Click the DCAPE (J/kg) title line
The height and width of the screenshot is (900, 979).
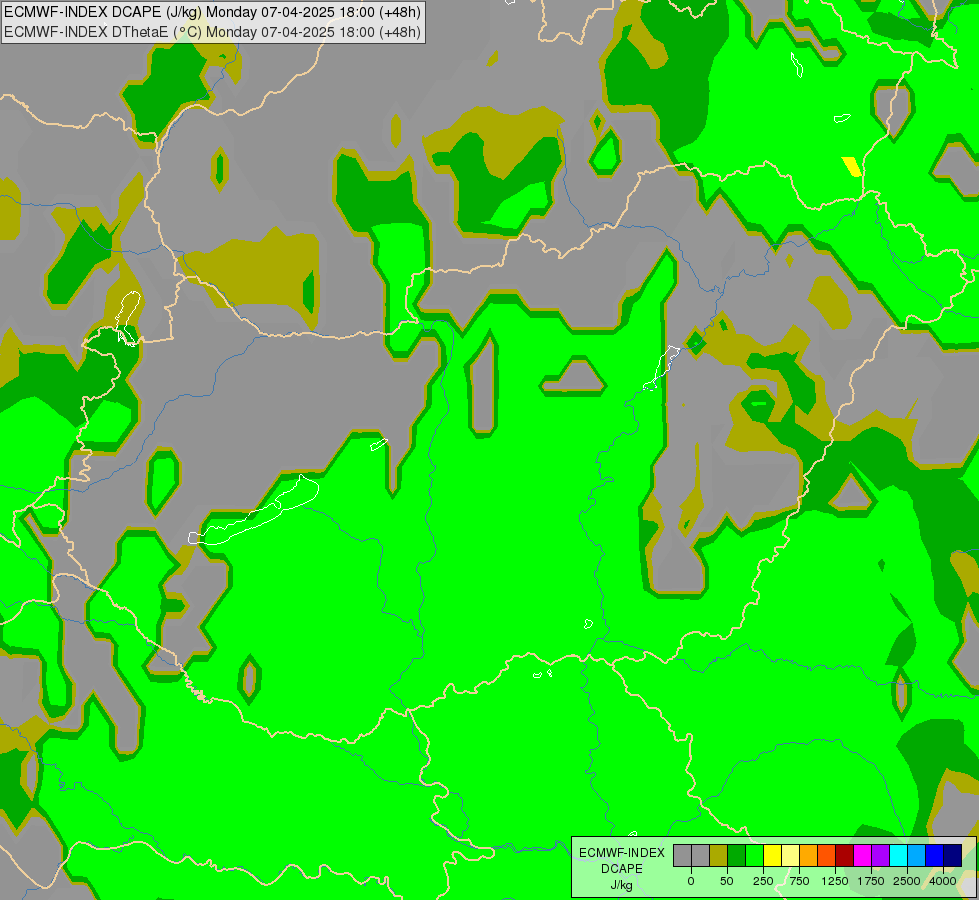click(x=213, y=12)
